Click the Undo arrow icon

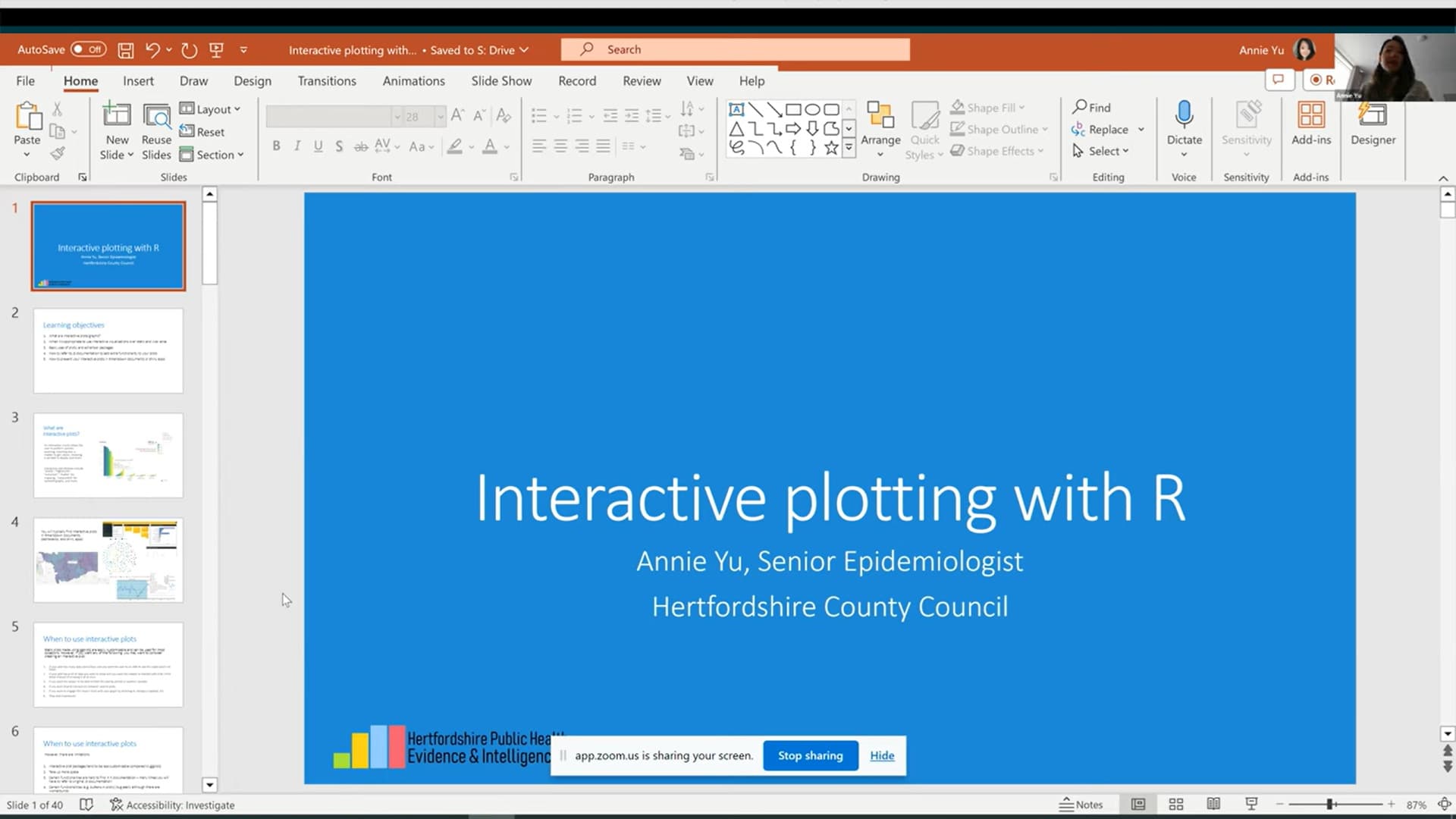coord(152,50)
